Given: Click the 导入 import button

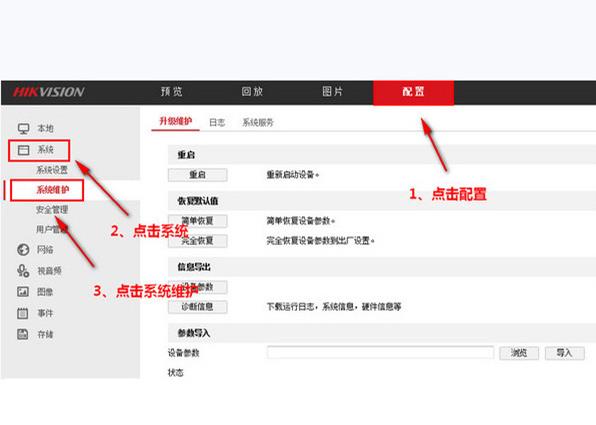Looking at the screenshot, I should (564, 353).
